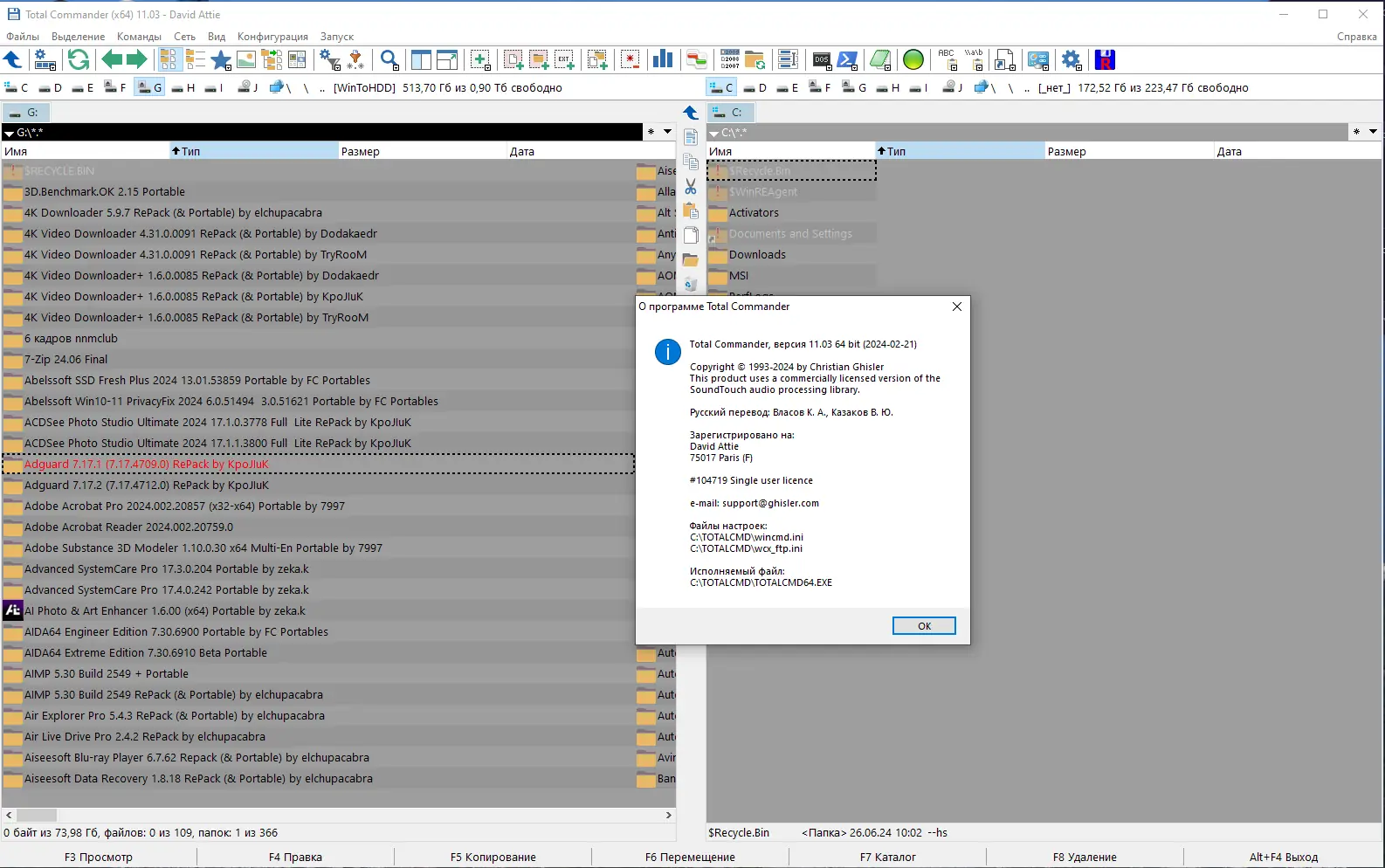
Task: Open the Команды menu
Action: pyautogui.click(x=139, y=37)
